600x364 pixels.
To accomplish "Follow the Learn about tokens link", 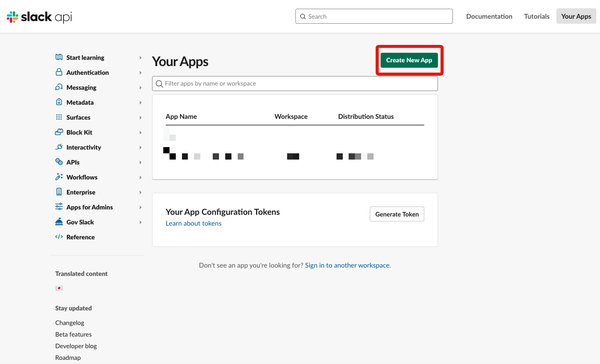I will coord(193,223).
